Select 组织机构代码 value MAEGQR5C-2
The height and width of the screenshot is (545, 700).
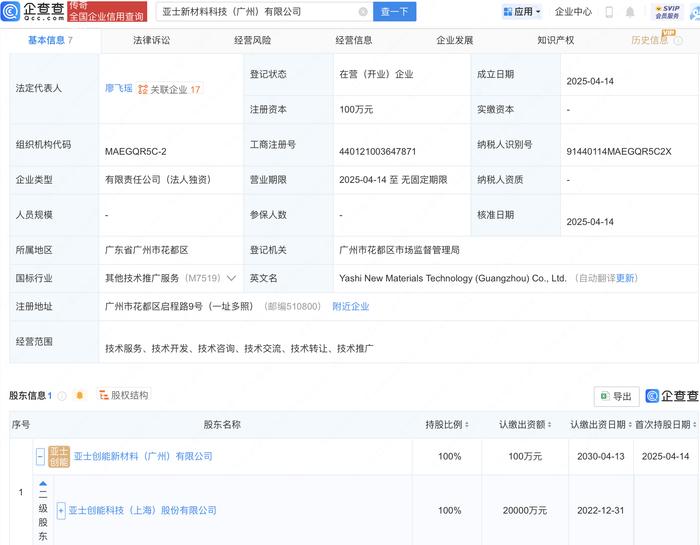pyautogui.click(x=136, y=152)
